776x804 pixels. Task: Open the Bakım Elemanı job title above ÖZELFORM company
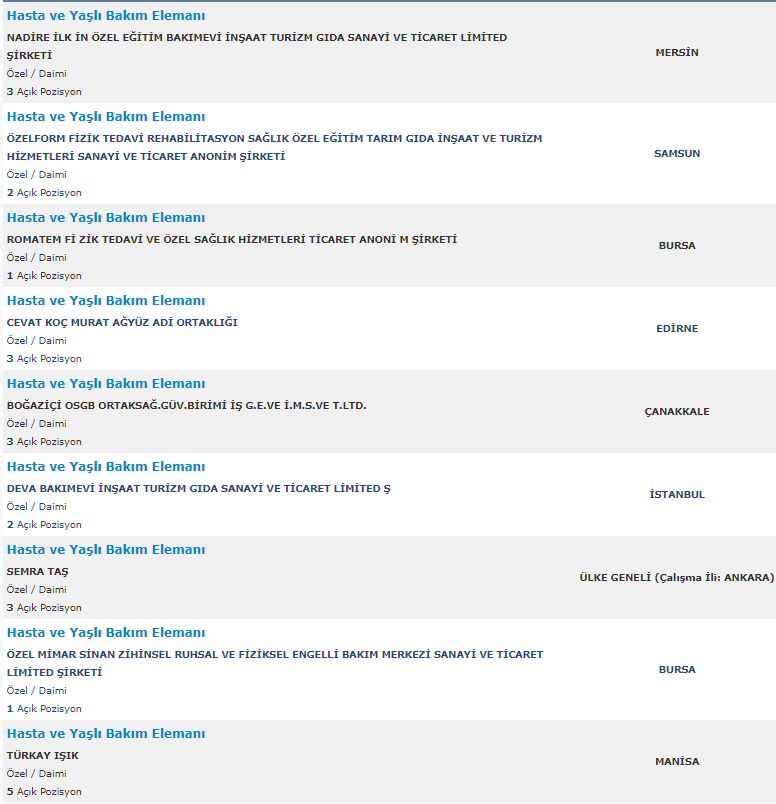(106, 117)
